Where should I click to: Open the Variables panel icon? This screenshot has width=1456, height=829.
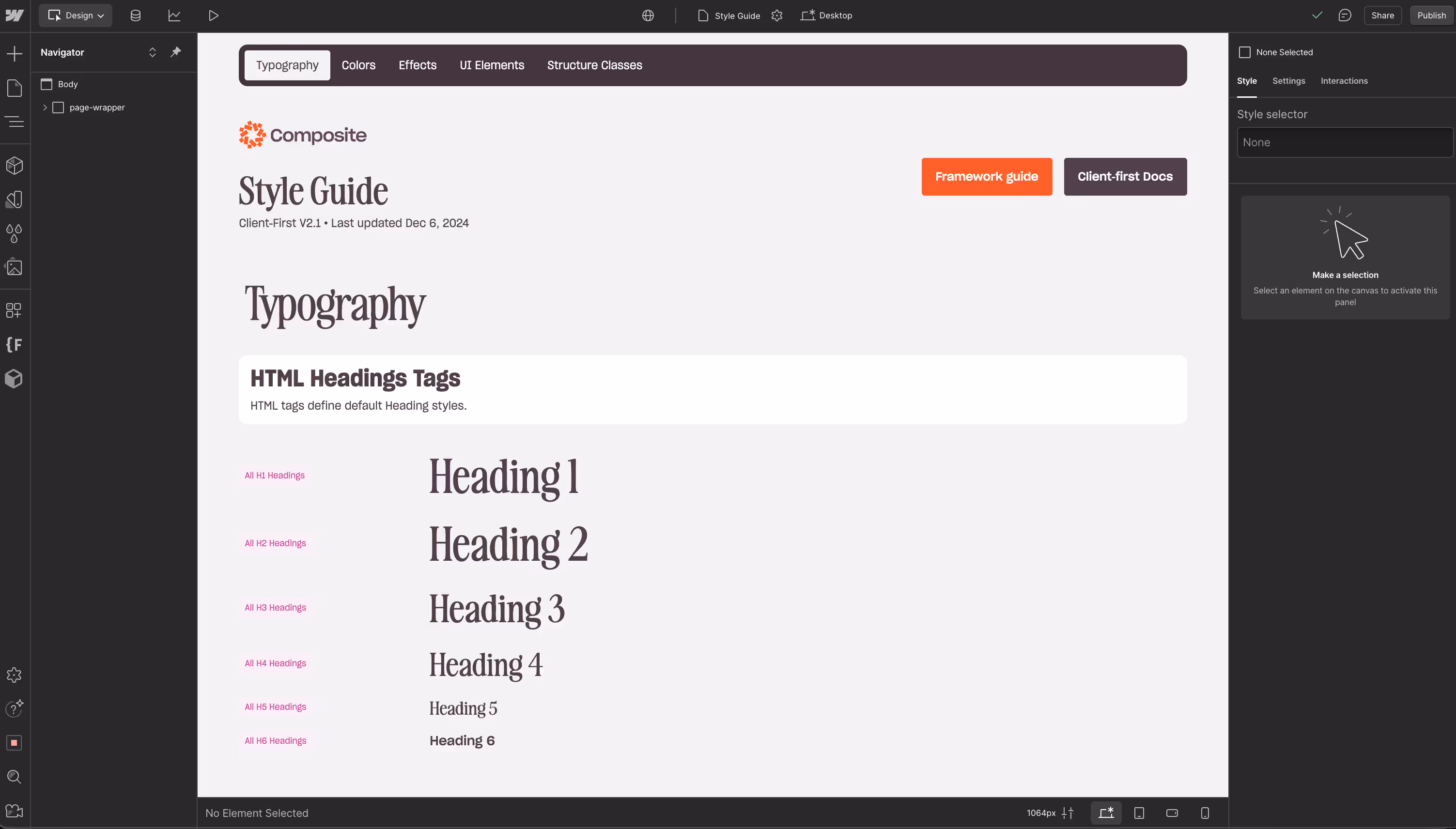(x=14, y=200)
